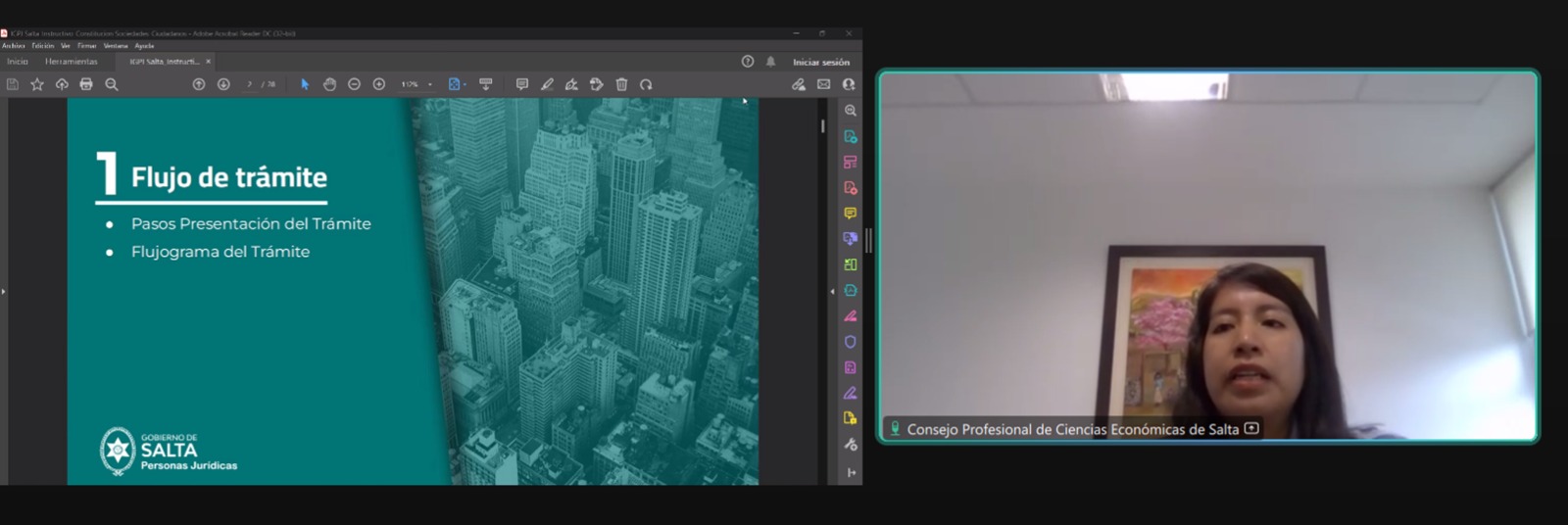Choose the hand pan tool
1568x525 pixels.
click(329, 84)
